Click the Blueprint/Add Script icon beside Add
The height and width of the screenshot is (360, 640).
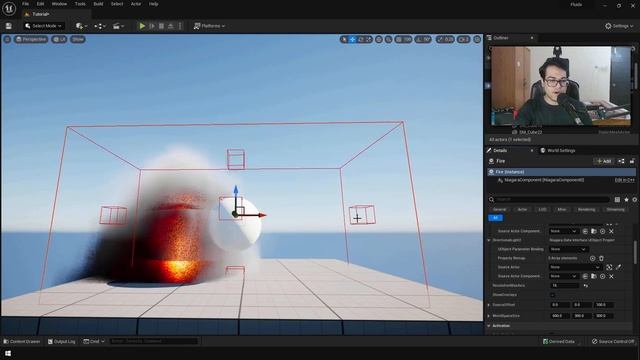pos(621,161)
